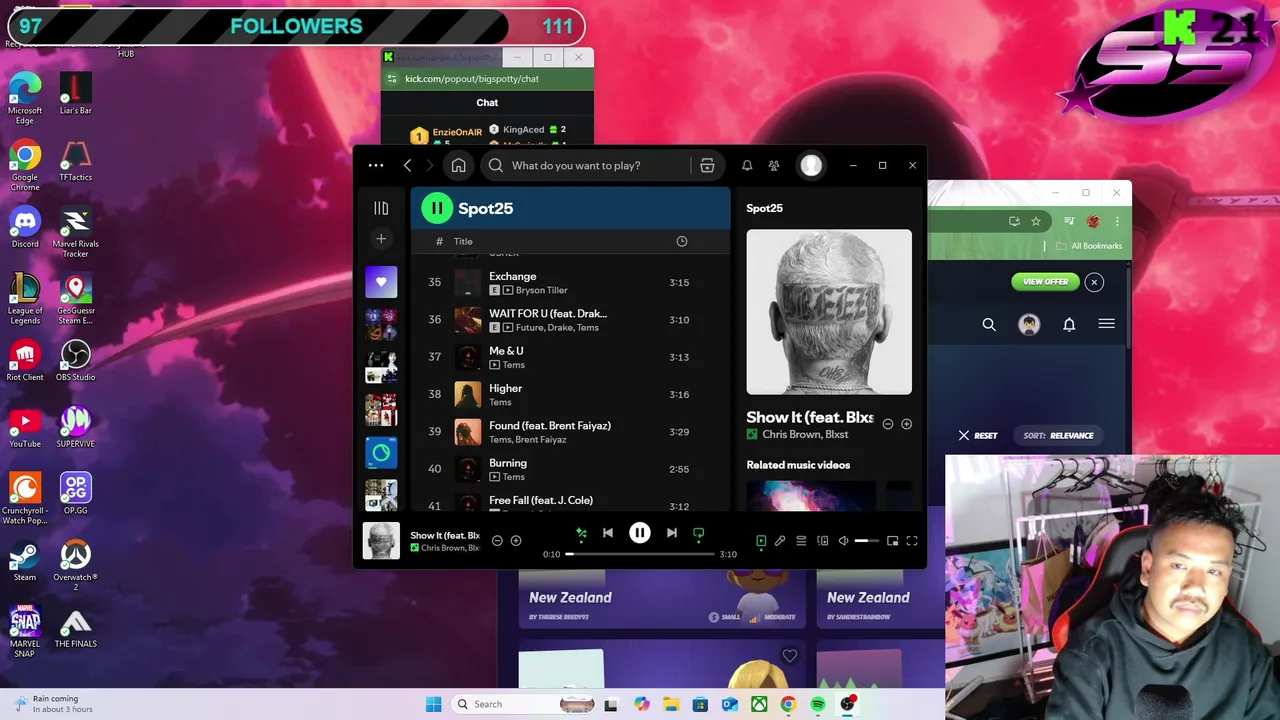
Task: Open Chrome three-dot menu
Action: coord(1116,221)
